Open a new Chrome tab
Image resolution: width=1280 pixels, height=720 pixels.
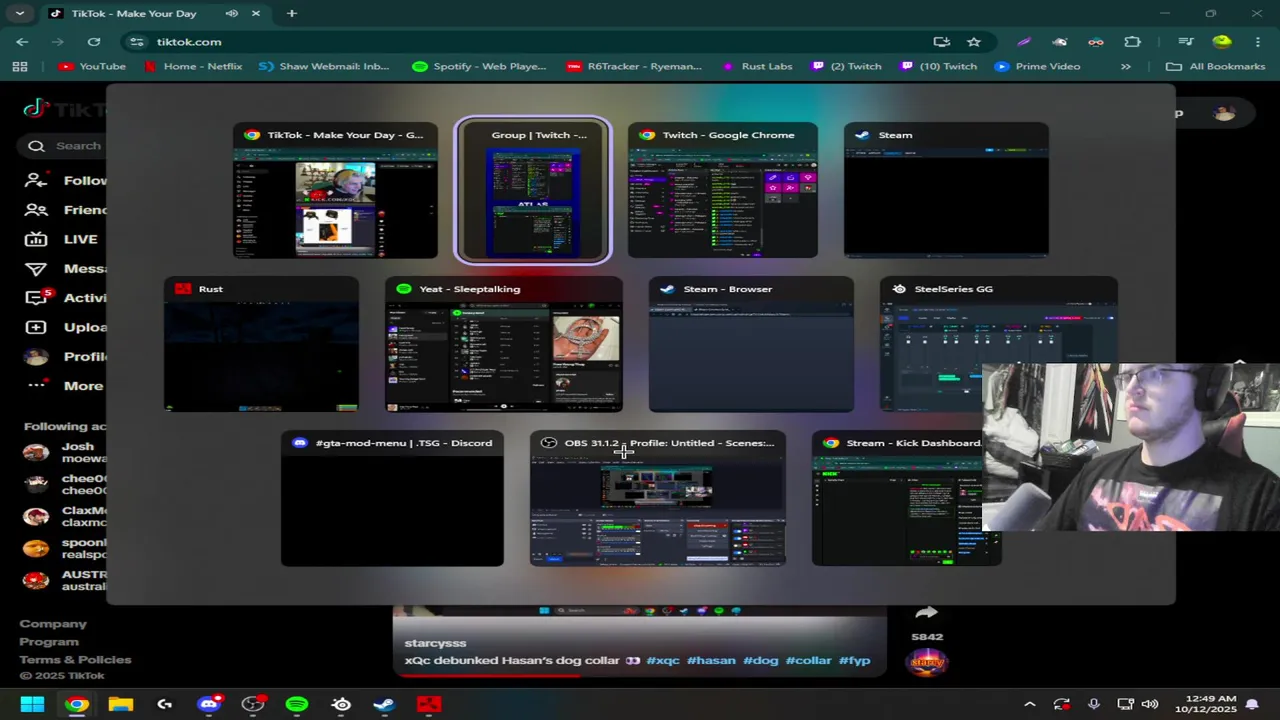point(292,14)
